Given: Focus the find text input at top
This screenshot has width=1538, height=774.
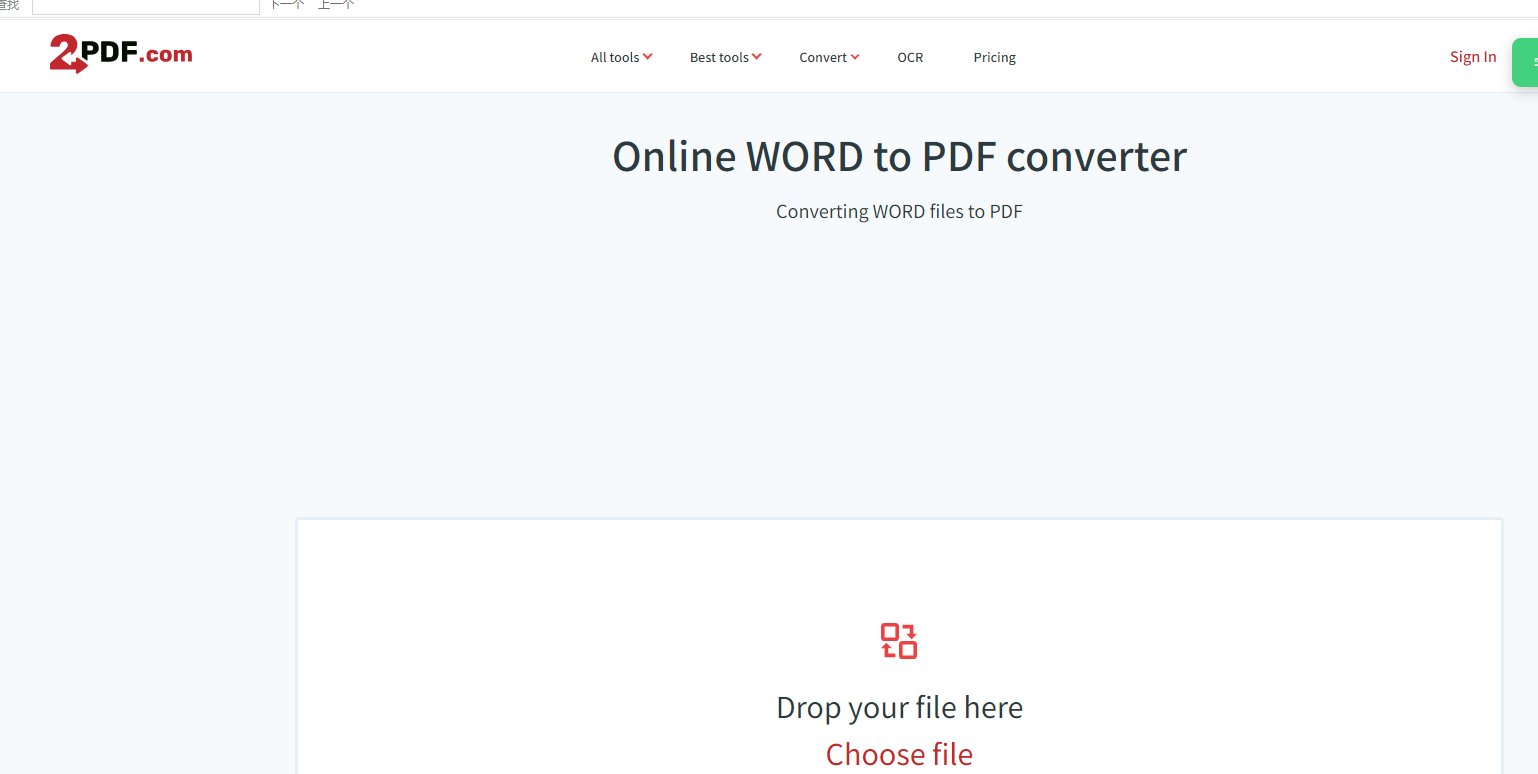Looking at the screenshot, I should pos(146,6).
